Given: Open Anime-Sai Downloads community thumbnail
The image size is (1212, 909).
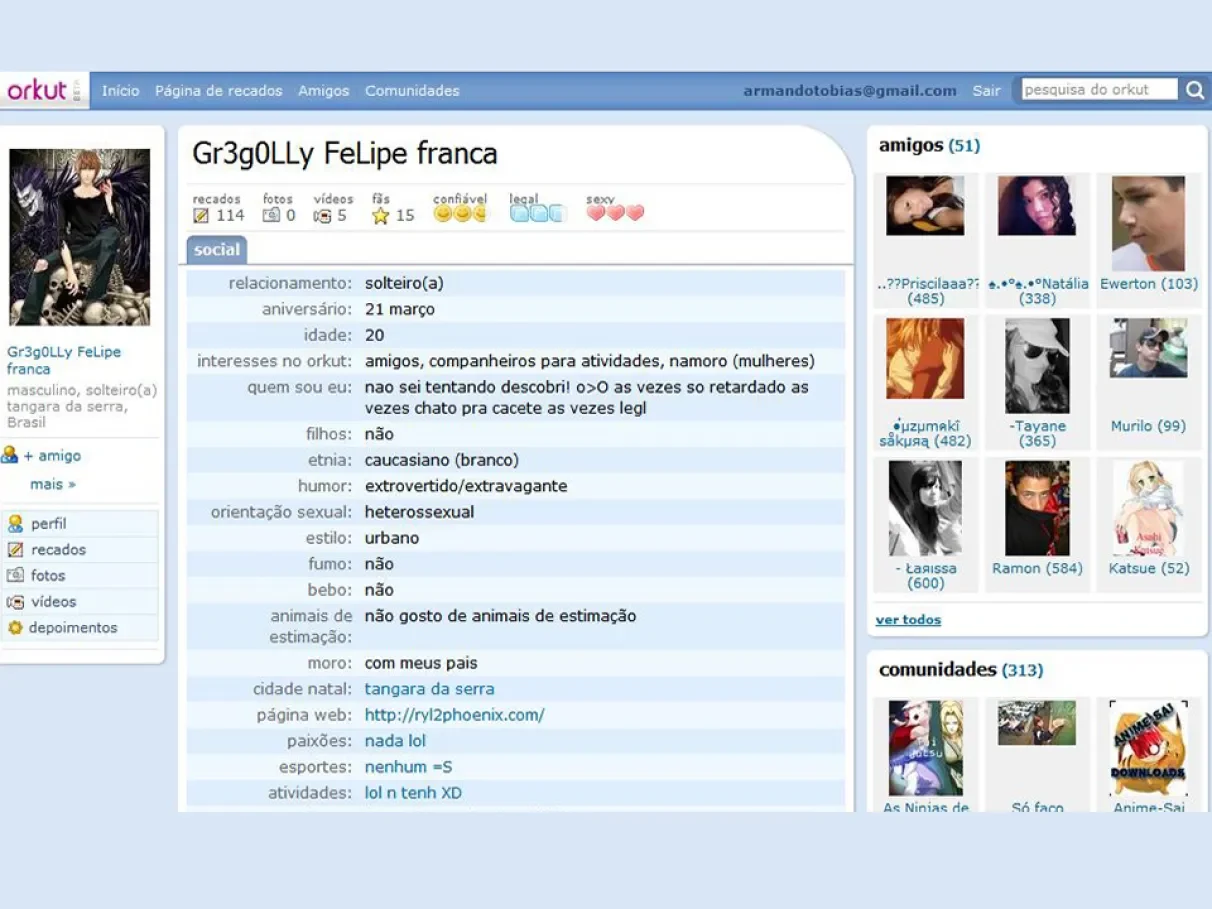Looking at the screenshot, I should pos(1148,748).
